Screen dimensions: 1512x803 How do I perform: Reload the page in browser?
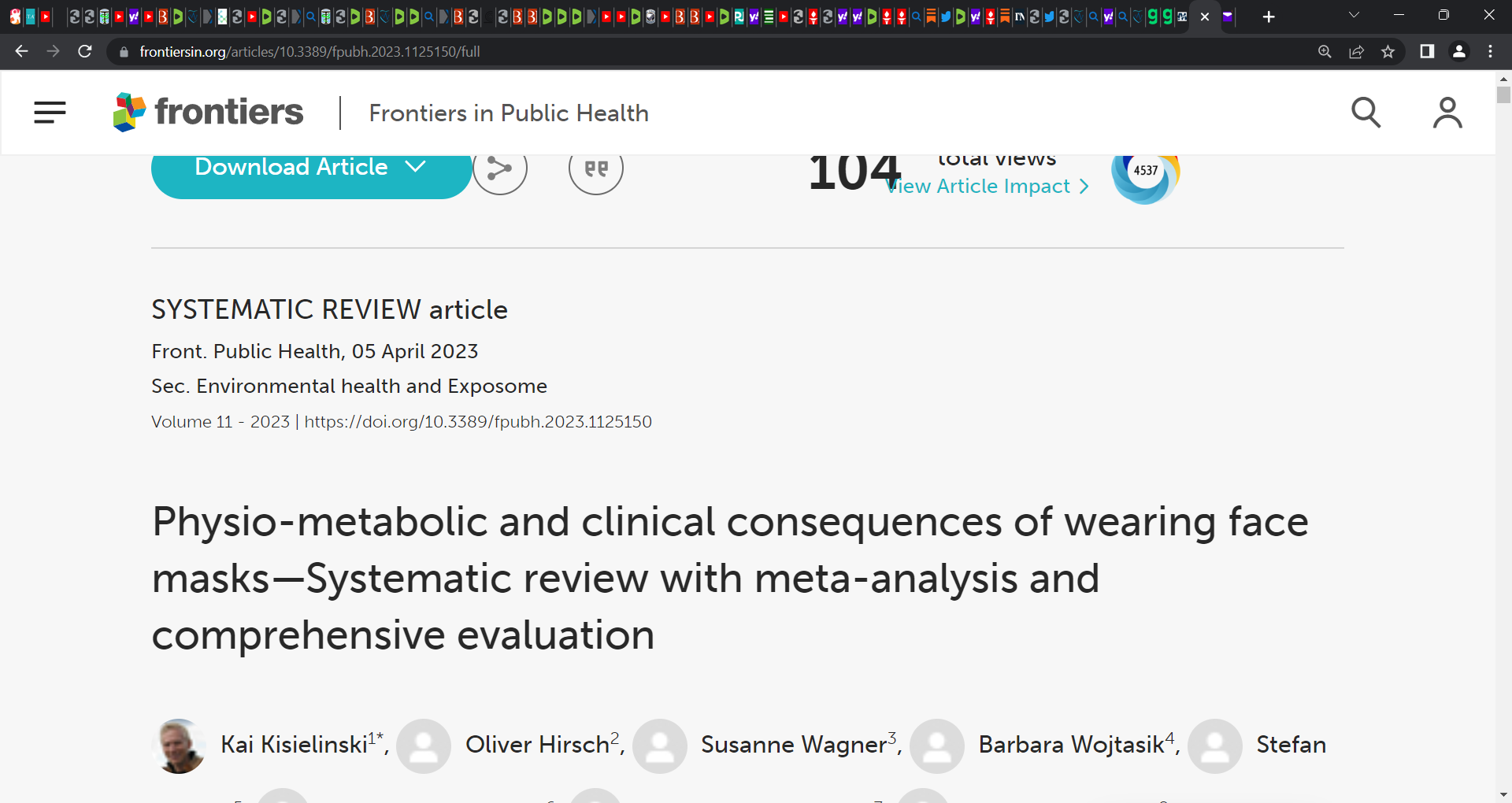[85, 51]
